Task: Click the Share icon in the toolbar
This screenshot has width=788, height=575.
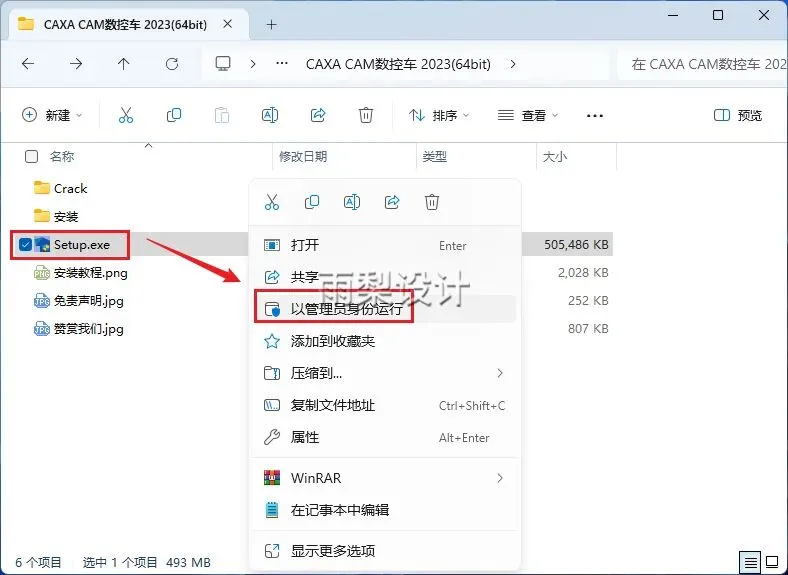Action: point(318,116)
